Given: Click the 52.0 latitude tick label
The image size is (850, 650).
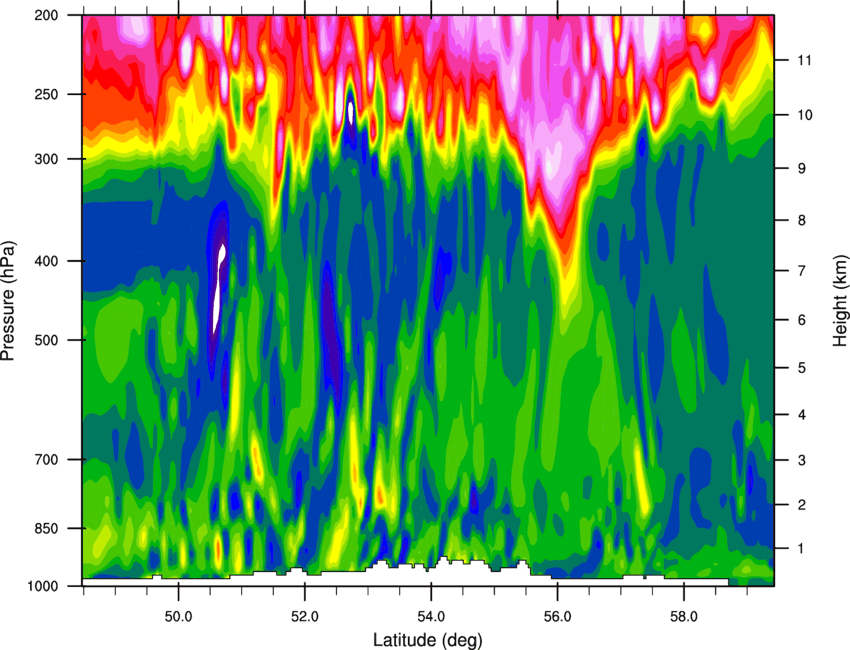Looking at the screenshot, I should point(305,617).
